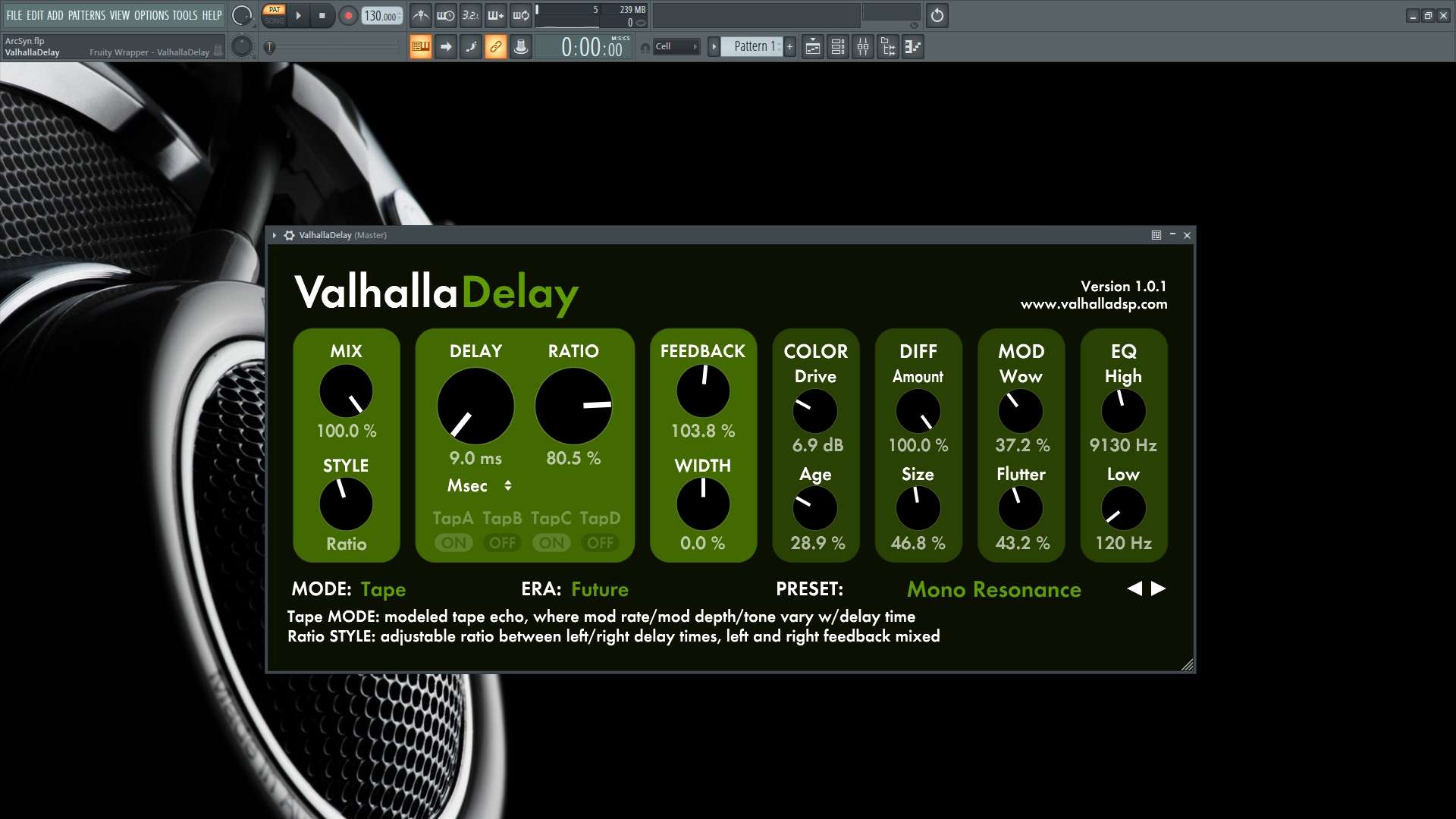1456x819 pixels.
Task: Click the undo history circular arrow icon
Action: coord(937,15)
